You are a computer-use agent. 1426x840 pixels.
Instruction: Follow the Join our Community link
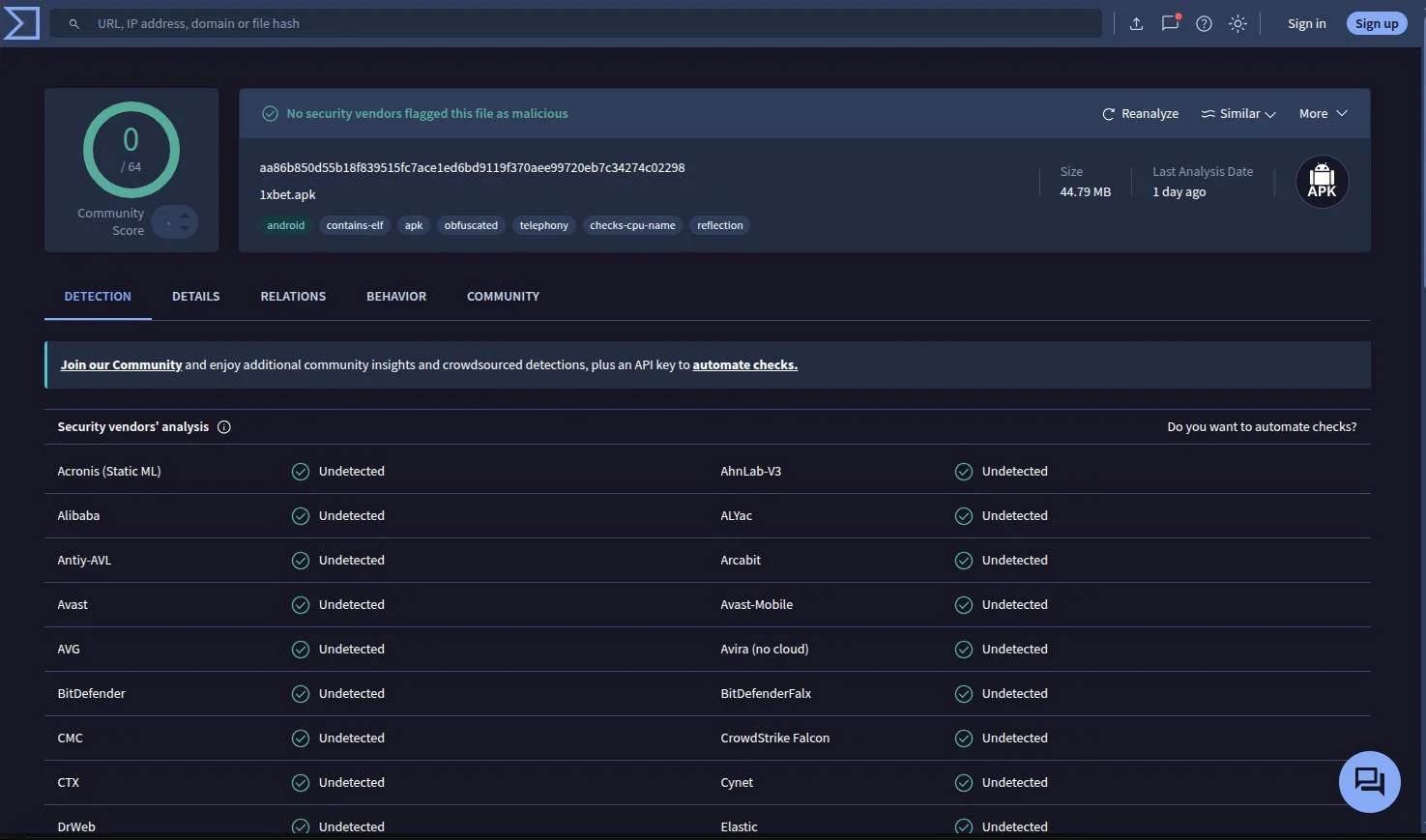pos(121,365)
